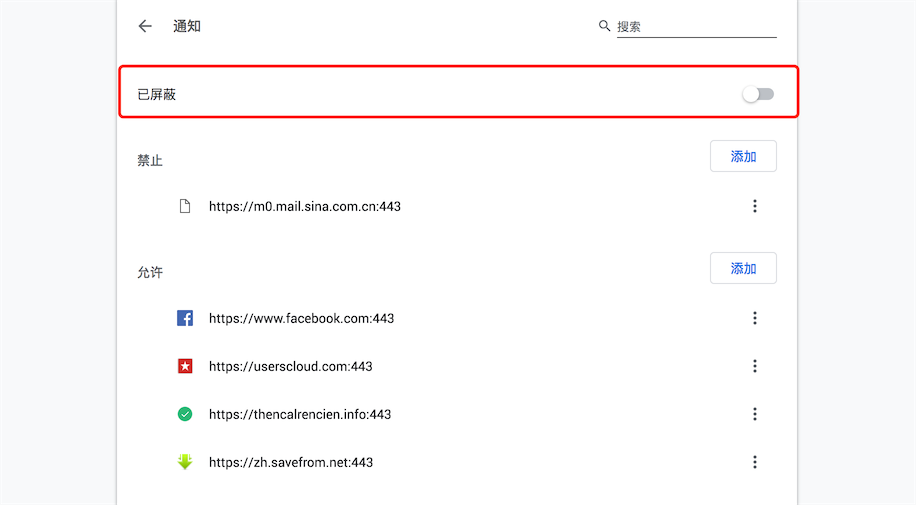Image resolution: width=916 pixels, height=505 pixels.
Task: Click the green checkmark favicon of thencalrencien
Action: point(185,414)
